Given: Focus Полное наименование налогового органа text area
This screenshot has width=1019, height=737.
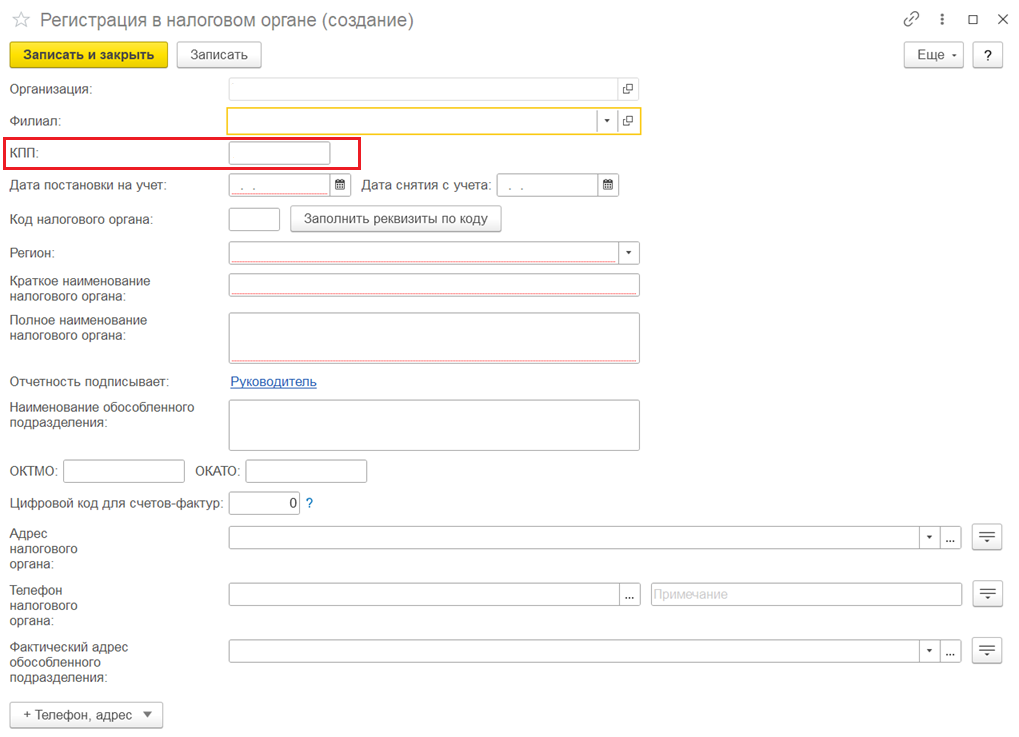Looking at the screenshot, I should coord(434,338).
